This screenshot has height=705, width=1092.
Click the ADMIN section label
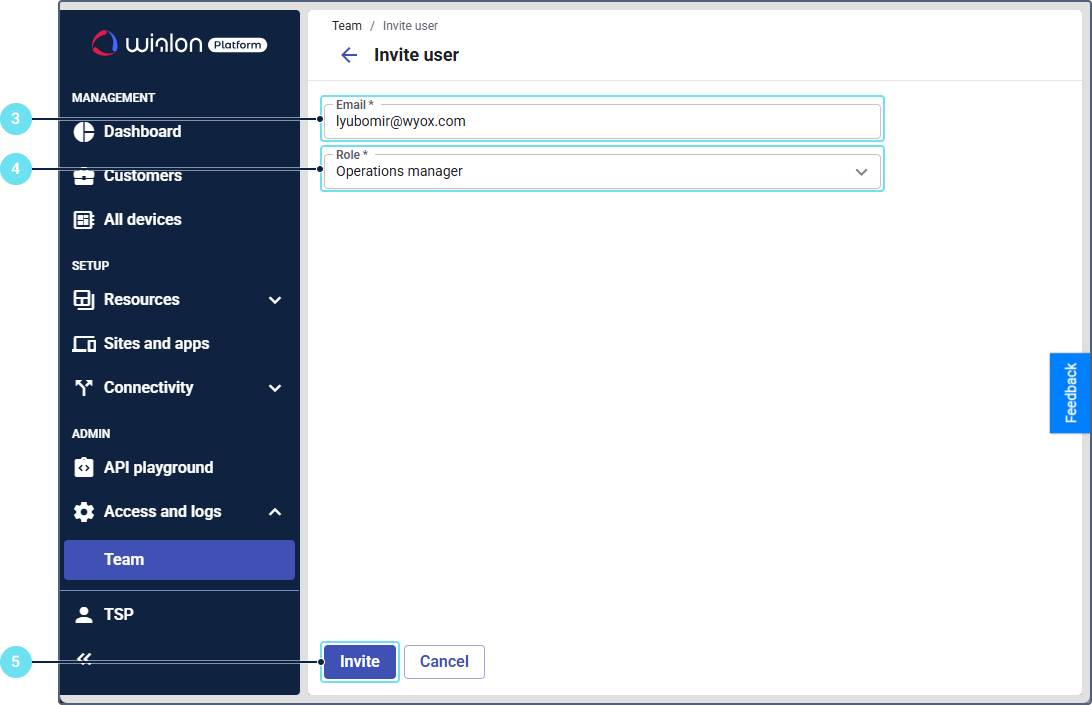point(91,433)
